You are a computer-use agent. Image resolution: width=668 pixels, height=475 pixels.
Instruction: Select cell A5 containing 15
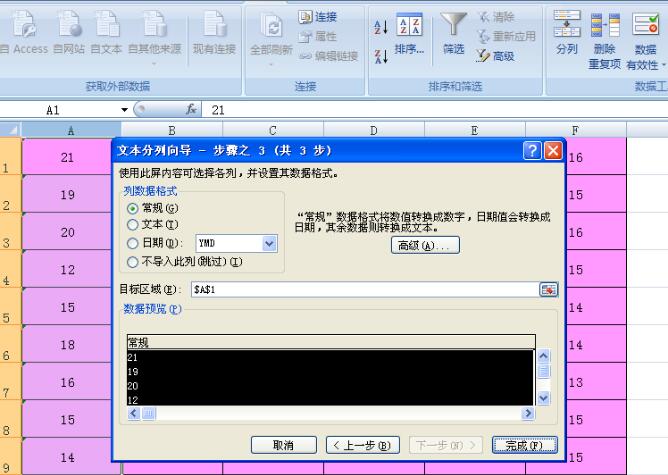click(67, 306)
